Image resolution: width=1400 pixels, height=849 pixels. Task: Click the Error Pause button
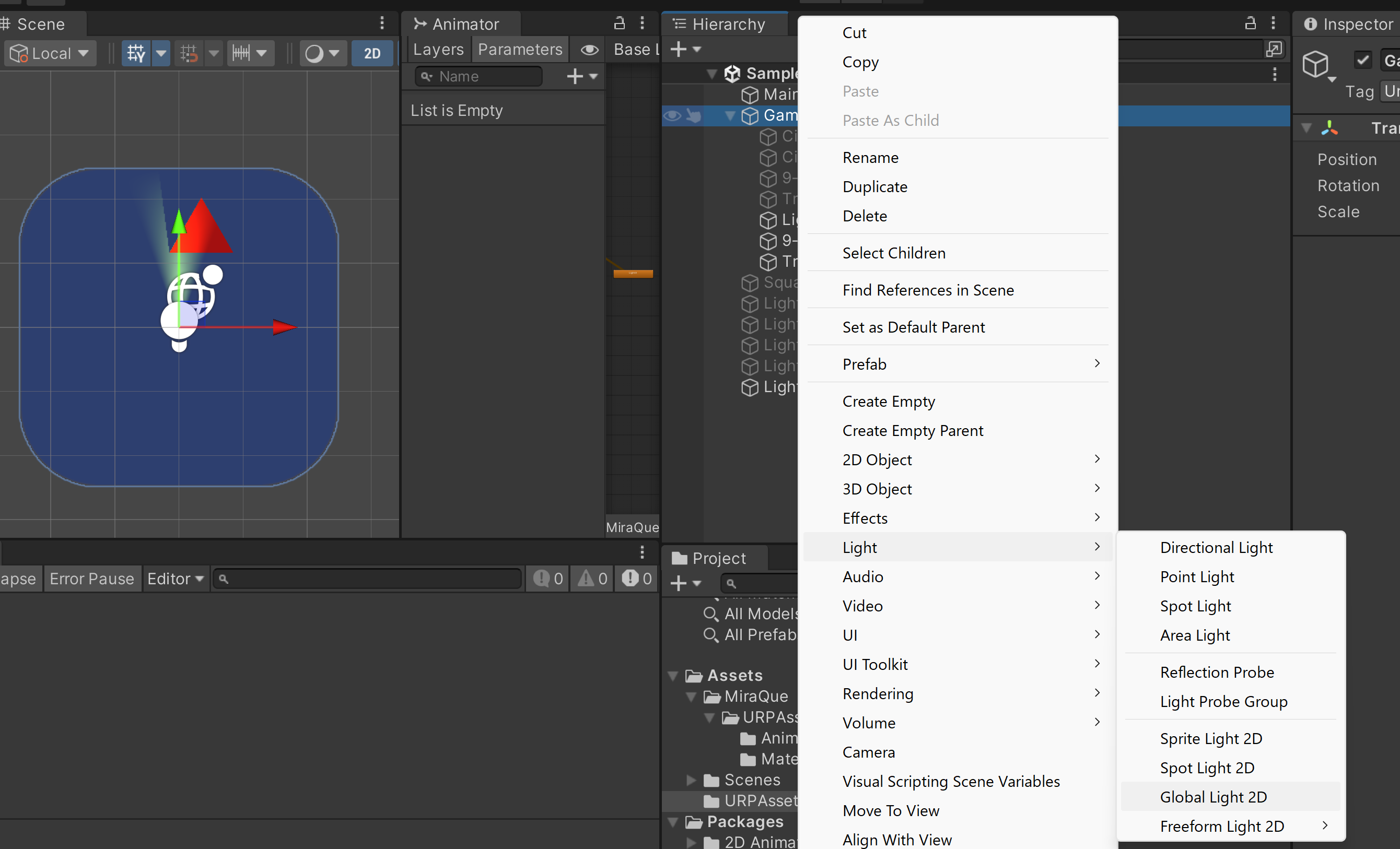tap(91, 579)
